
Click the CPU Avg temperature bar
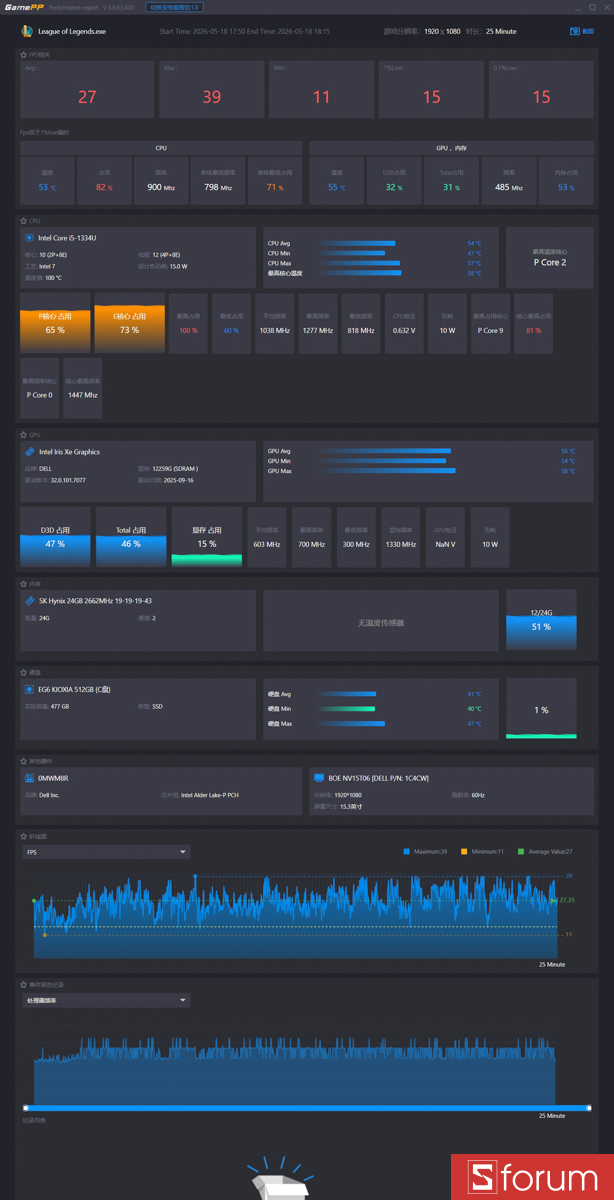coord(357,243)
